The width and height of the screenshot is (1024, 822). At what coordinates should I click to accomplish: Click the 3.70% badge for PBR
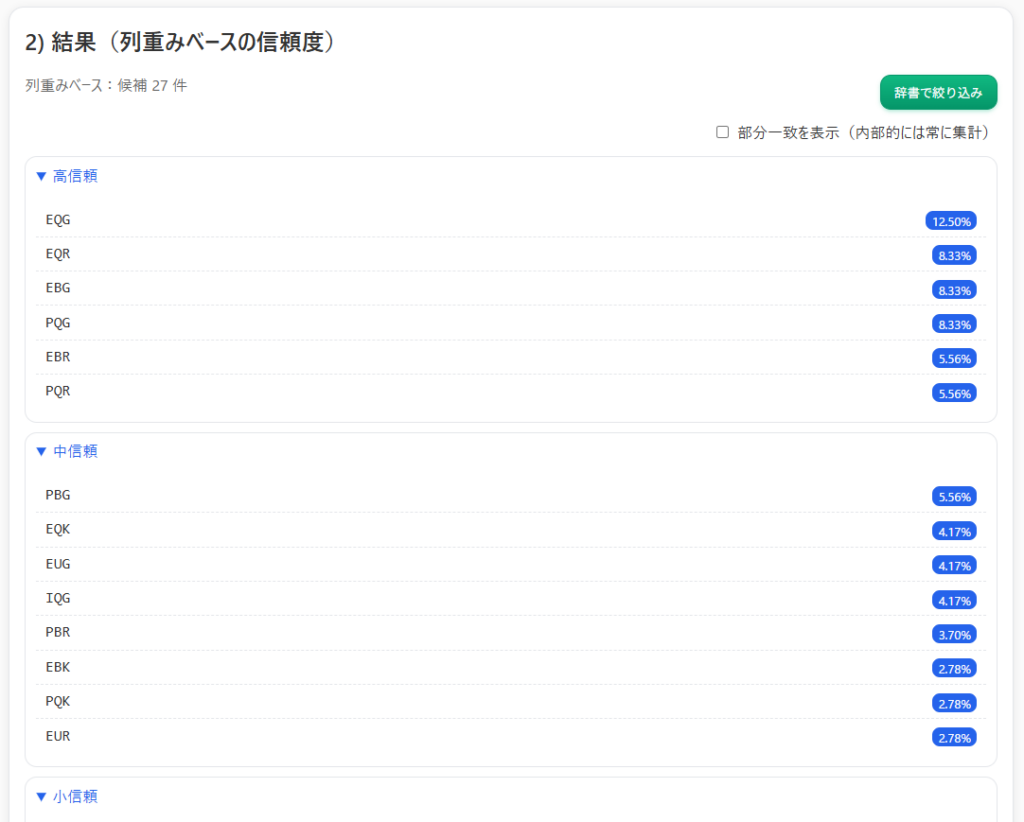954,634
